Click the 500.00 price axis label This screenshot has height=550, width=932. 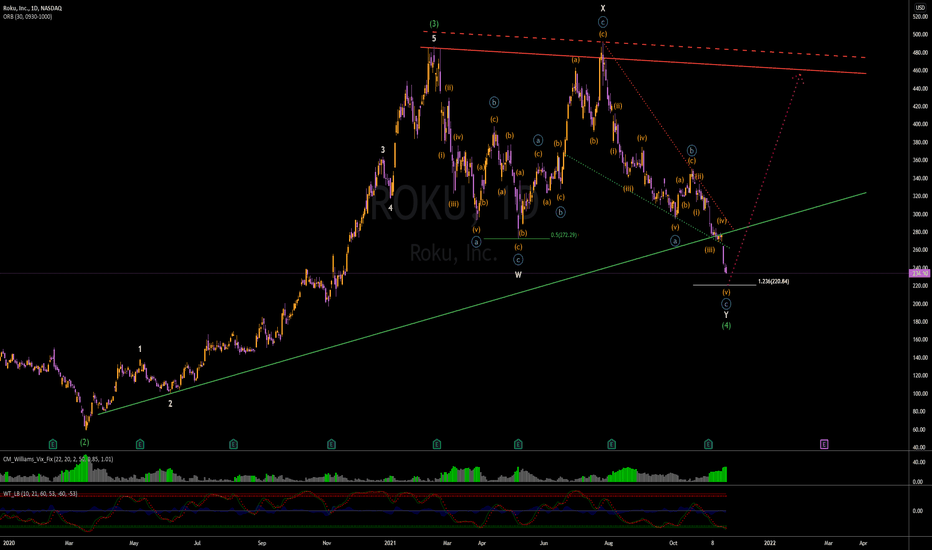920,34
